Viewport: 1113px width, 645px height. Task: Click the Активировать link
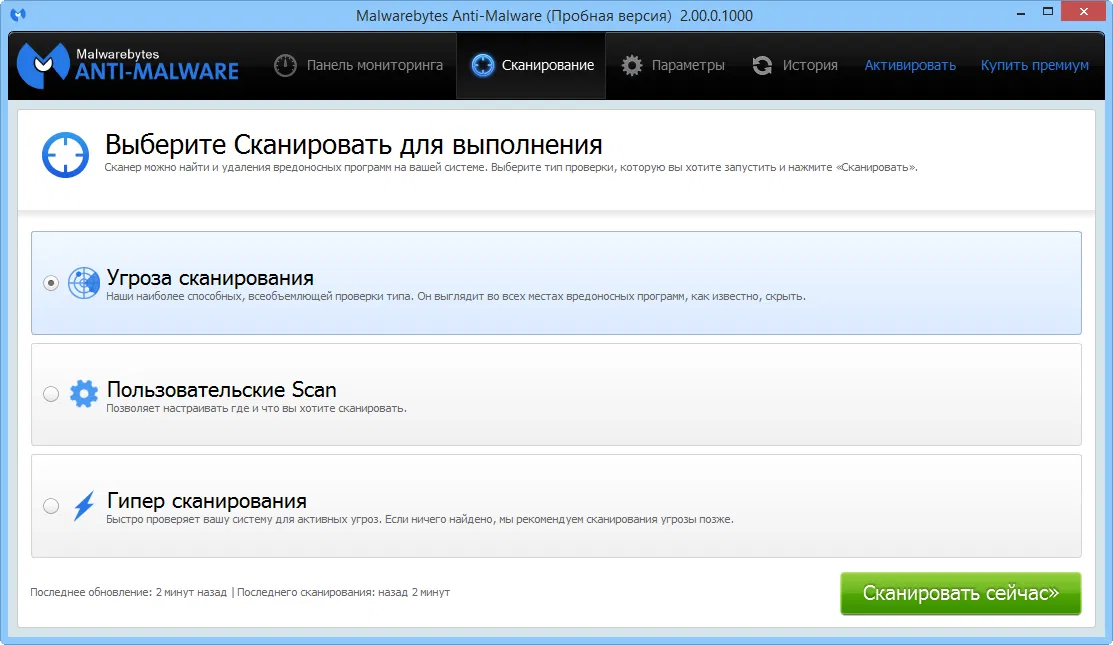pos(909,64)
